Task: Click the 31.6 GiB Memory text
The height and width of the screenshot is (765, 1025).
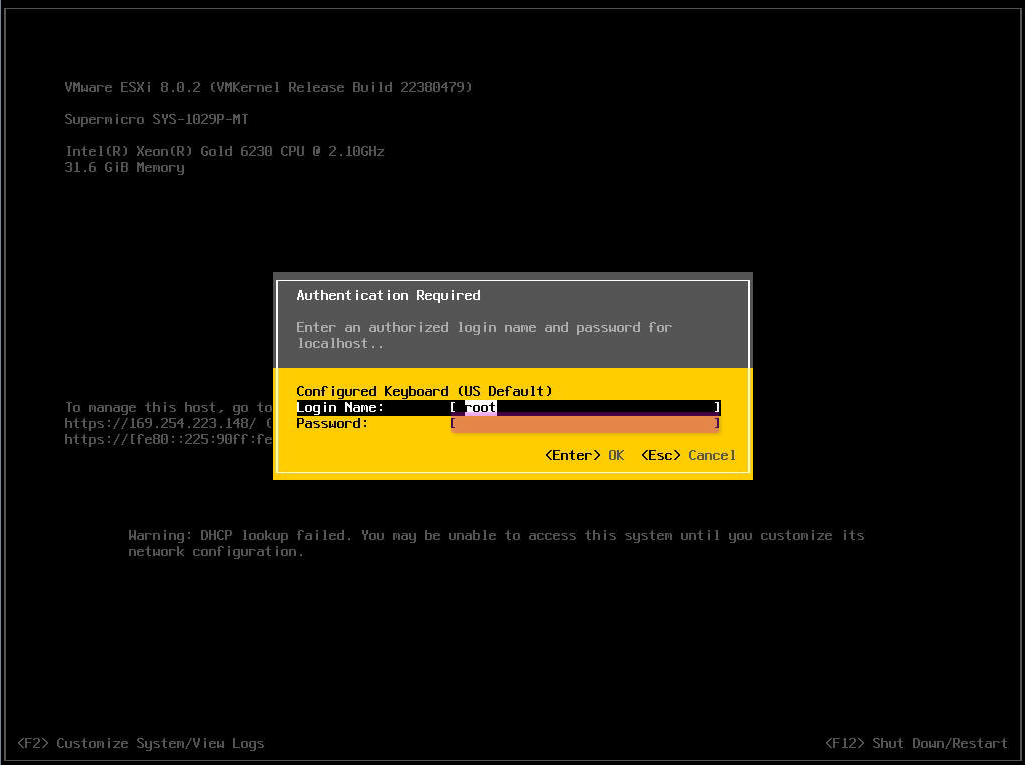Action: click(x=124, y=167)
